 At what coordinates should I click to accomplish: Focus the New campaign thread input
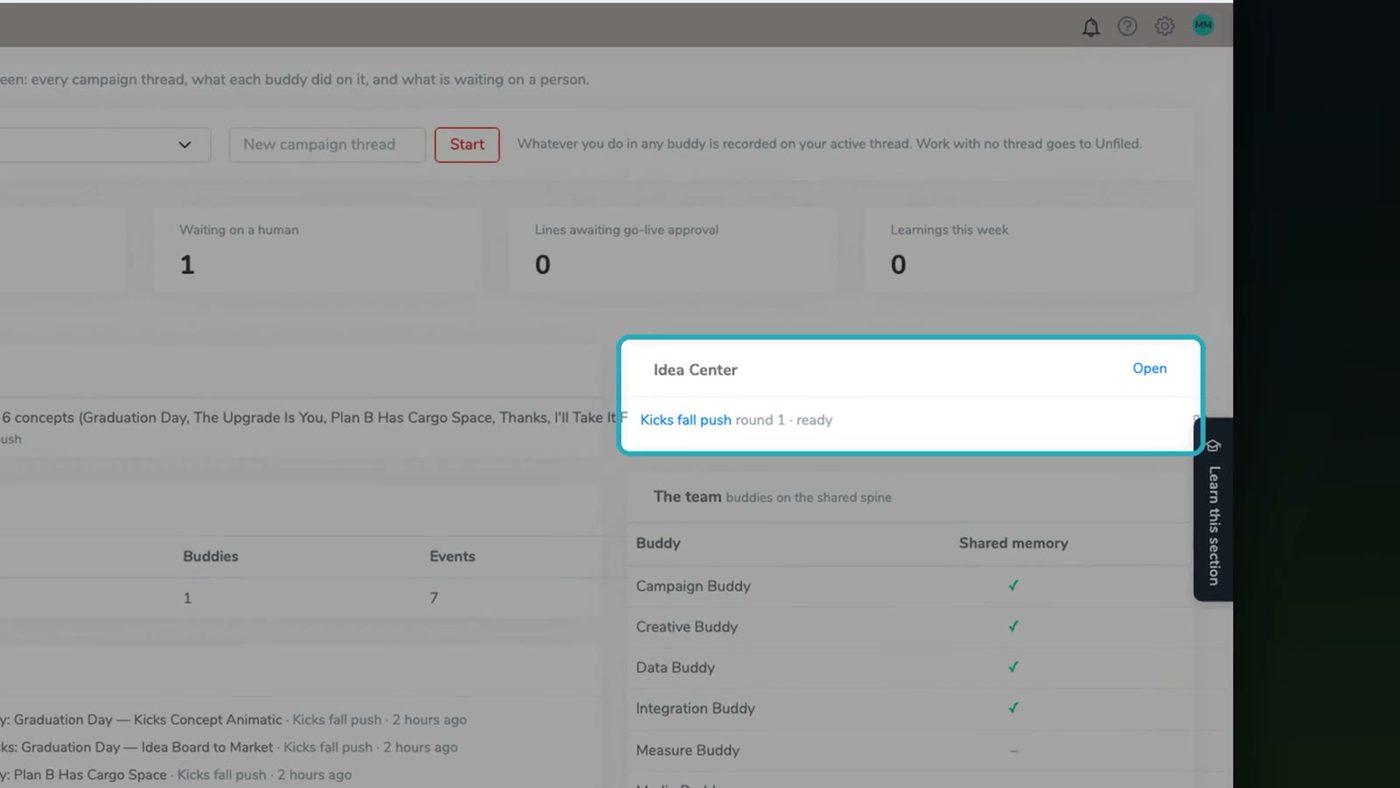(327, 144)
